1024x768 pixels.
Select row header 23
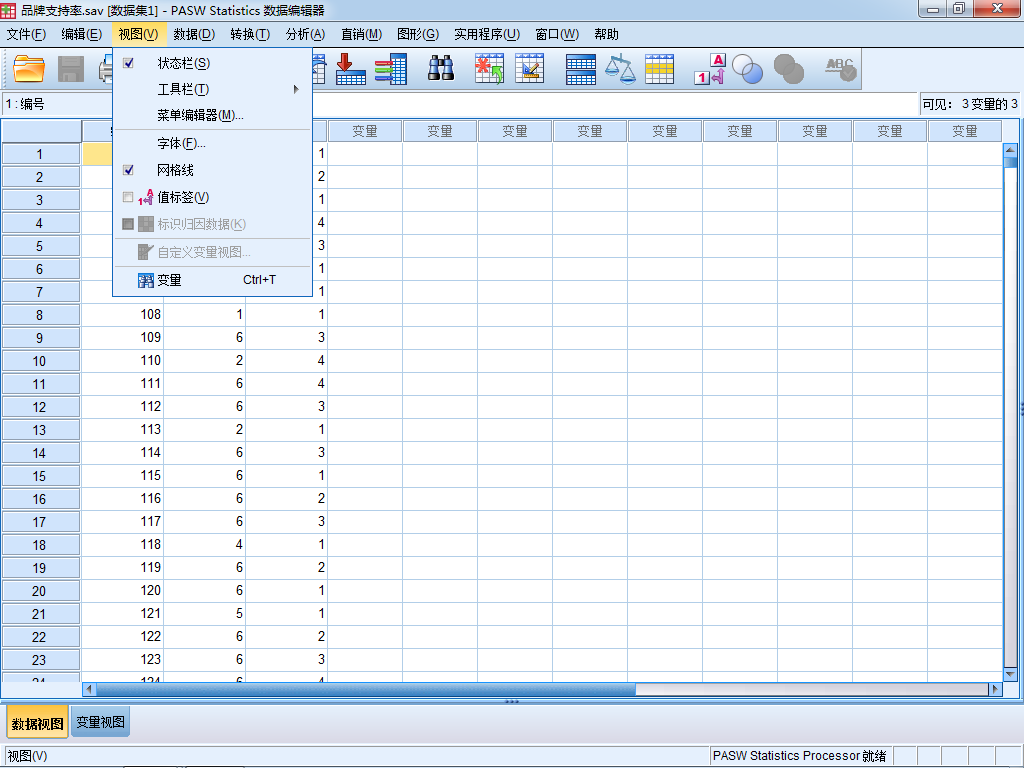(x=40, y=660)
